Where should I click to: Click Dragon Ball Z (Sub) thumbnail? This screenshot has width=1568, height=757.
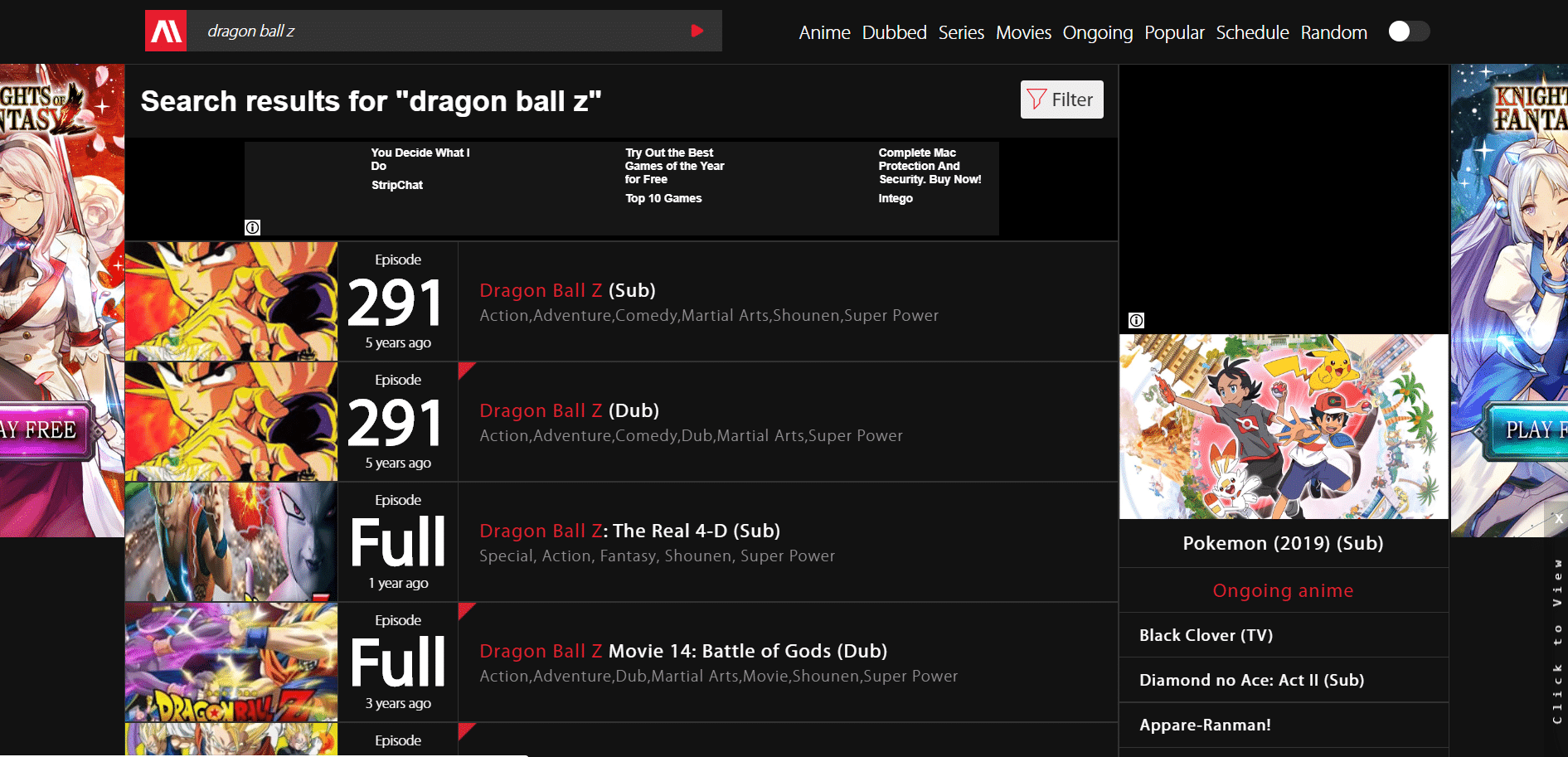[231, 301]
